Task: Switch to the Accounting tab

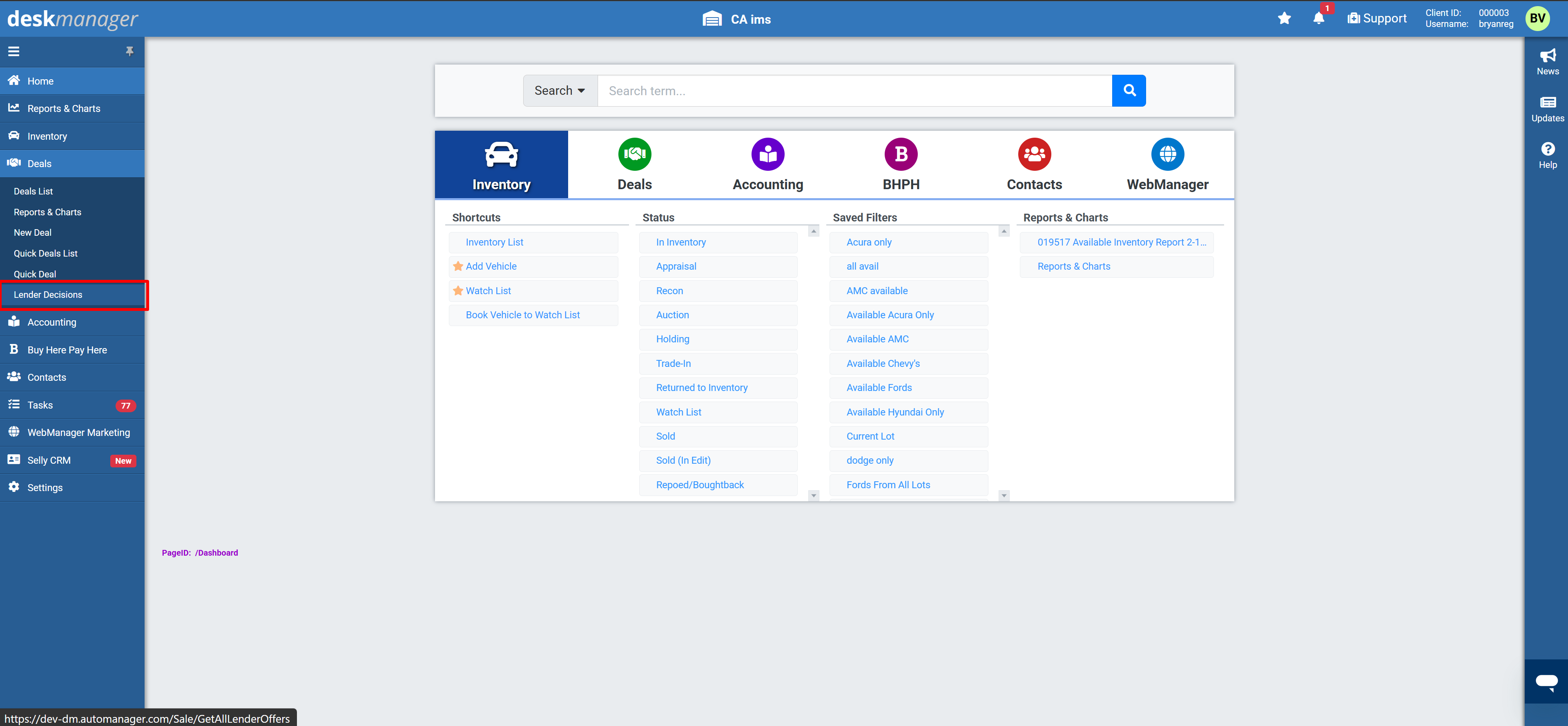Action: (x=767, y=165)
